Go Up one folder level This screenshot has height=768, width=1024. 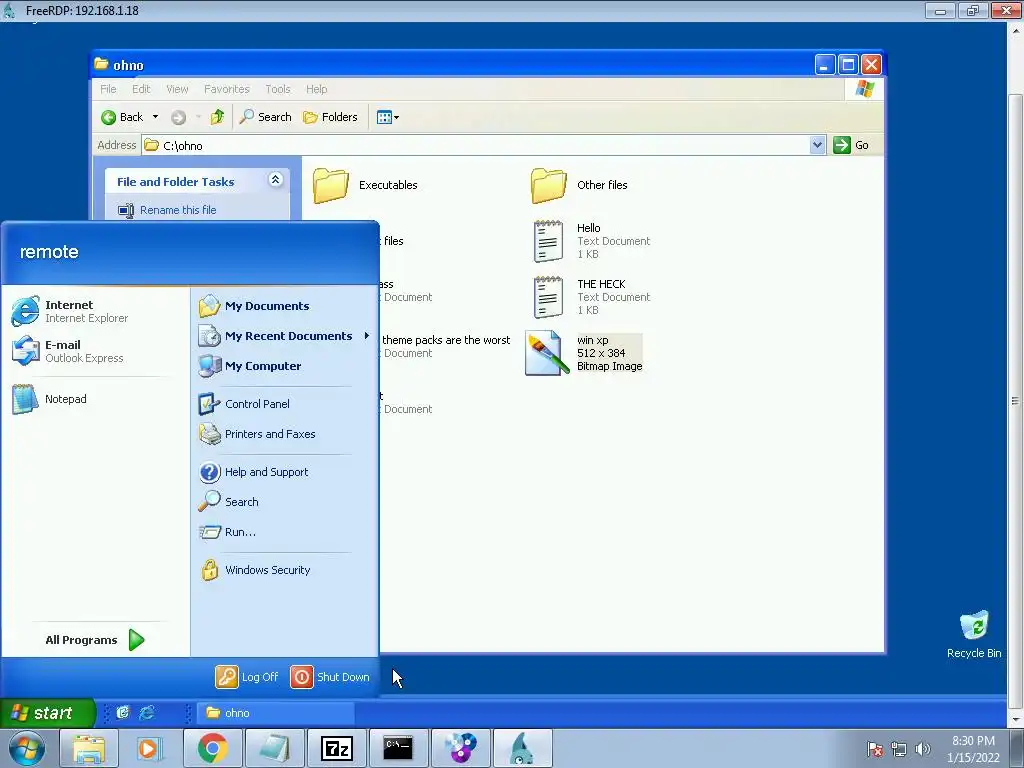click(217, 117)
